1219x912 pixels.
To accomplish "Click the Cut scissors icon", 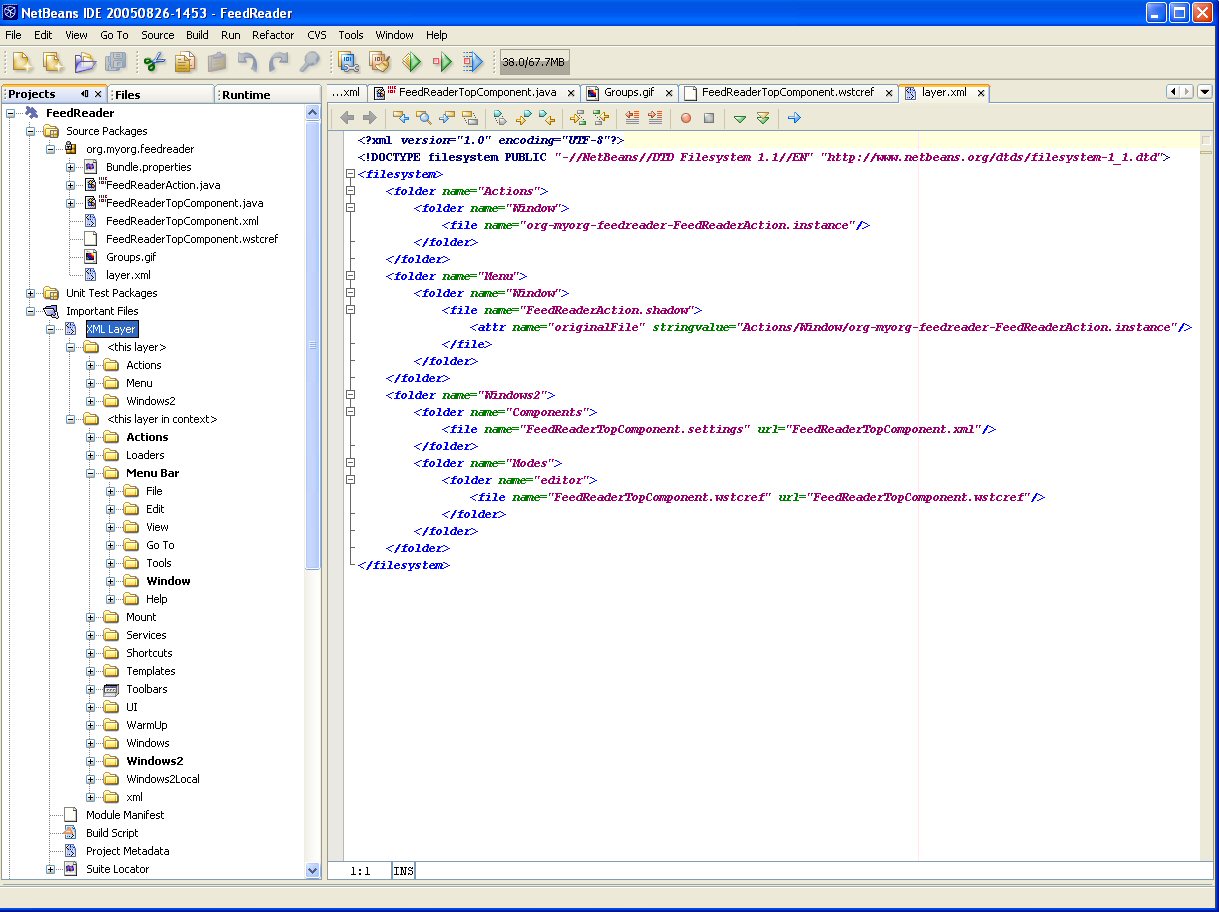I will (153, 62).
